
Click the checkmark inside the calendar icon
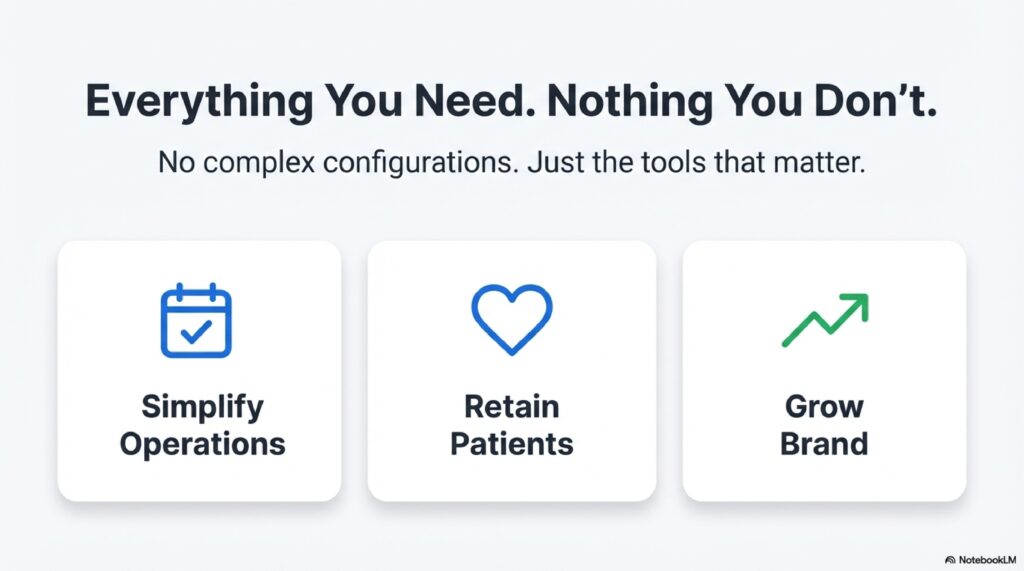[x=196, y=331]
